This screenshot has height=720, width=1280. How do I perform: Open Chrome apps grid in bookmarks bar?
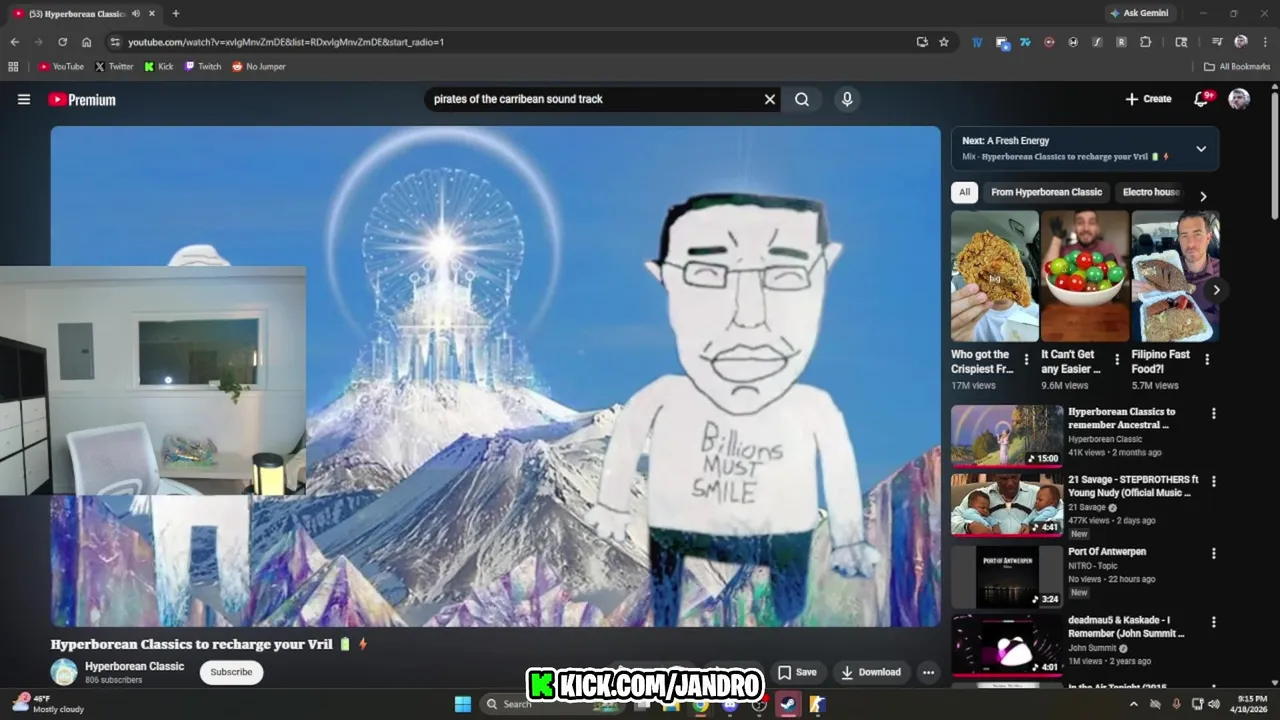pos(13,67)
